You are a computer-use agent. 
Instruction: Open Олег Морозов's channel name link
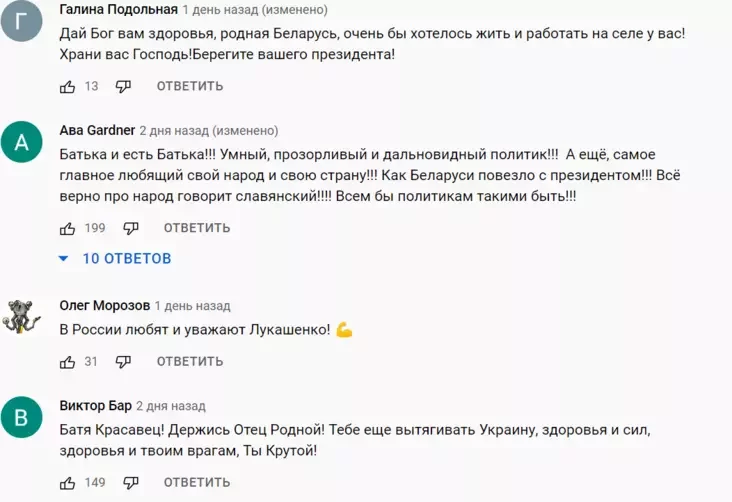pos(105,305)
